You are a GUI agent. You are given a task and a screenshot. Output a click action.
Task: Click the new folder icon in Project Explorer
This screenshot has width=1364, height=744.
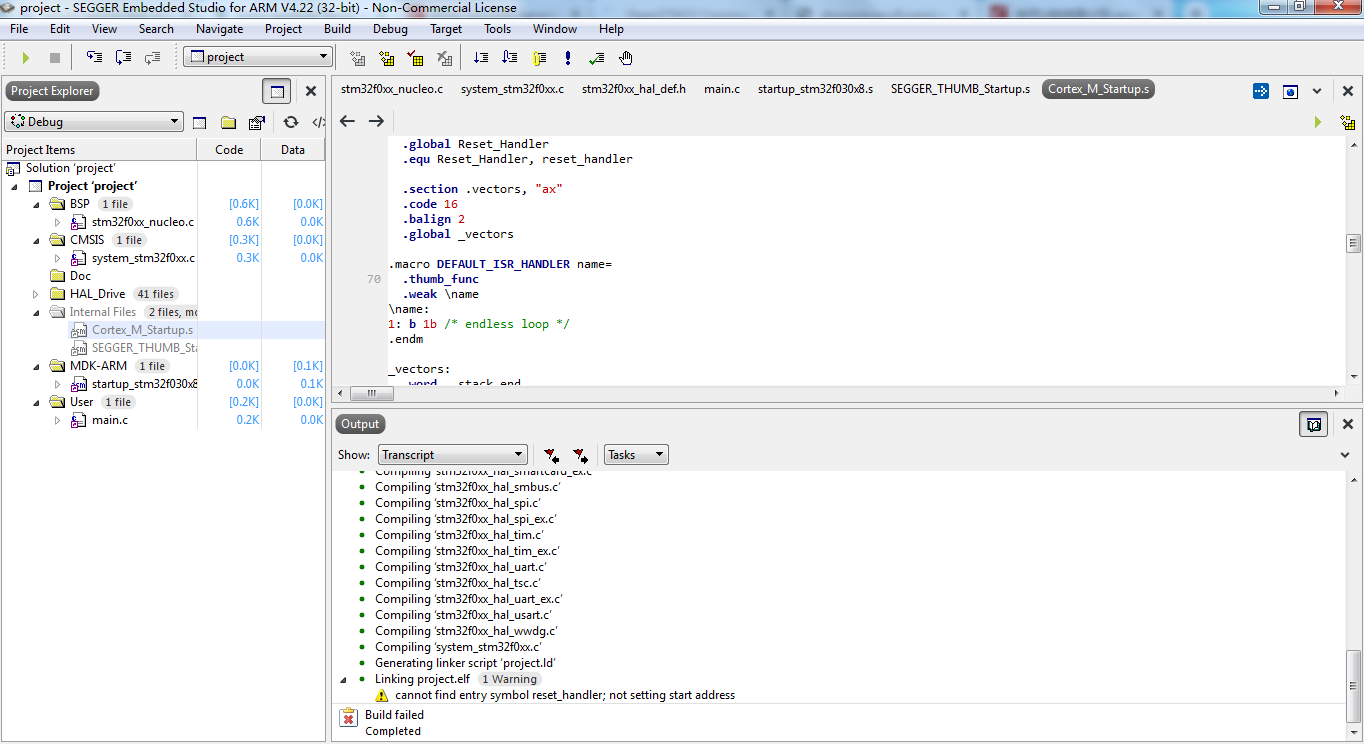click(x=228, y=122)
